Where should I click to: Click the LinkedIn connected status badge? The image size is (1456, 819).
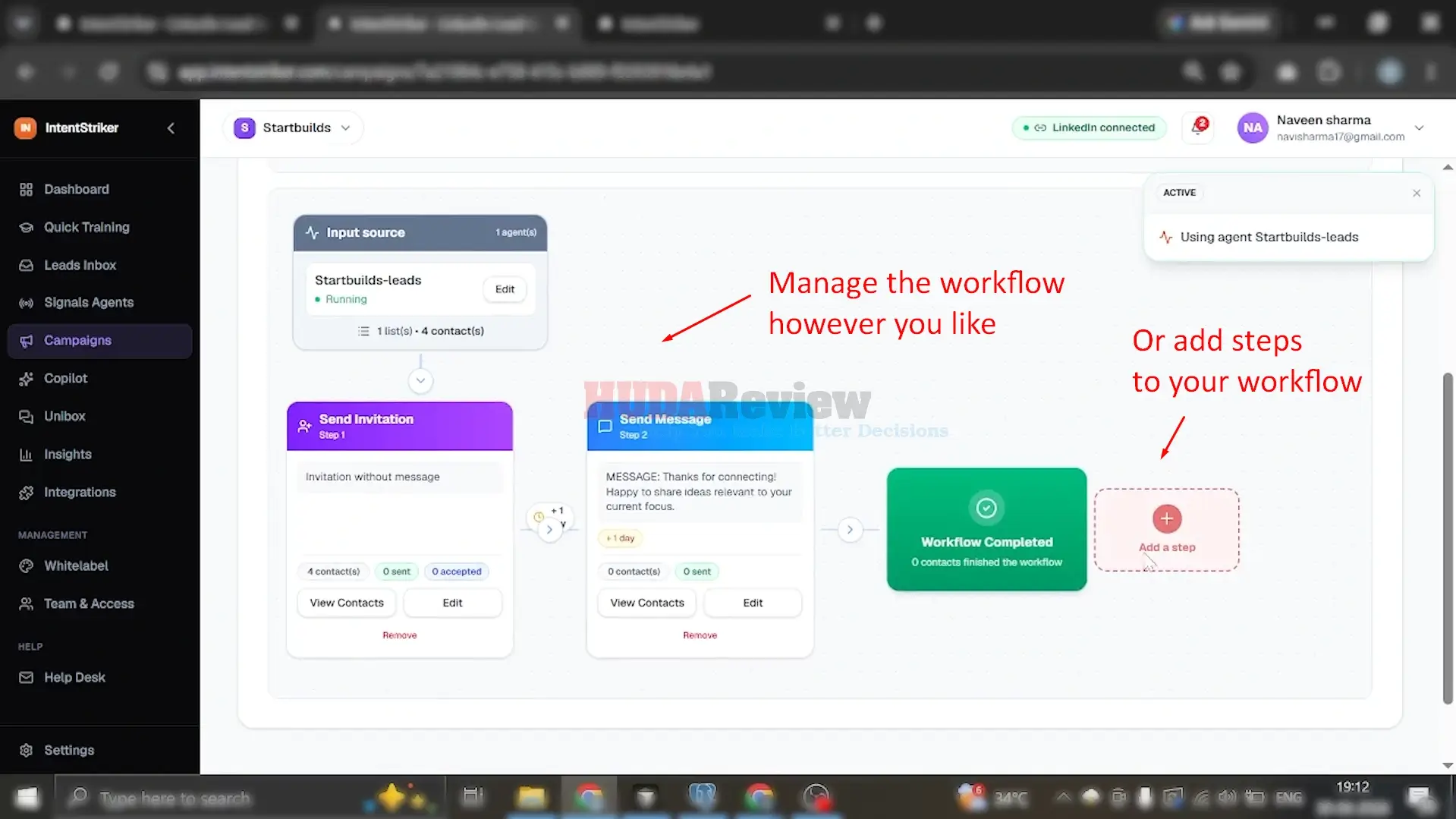pos(1089,128)
